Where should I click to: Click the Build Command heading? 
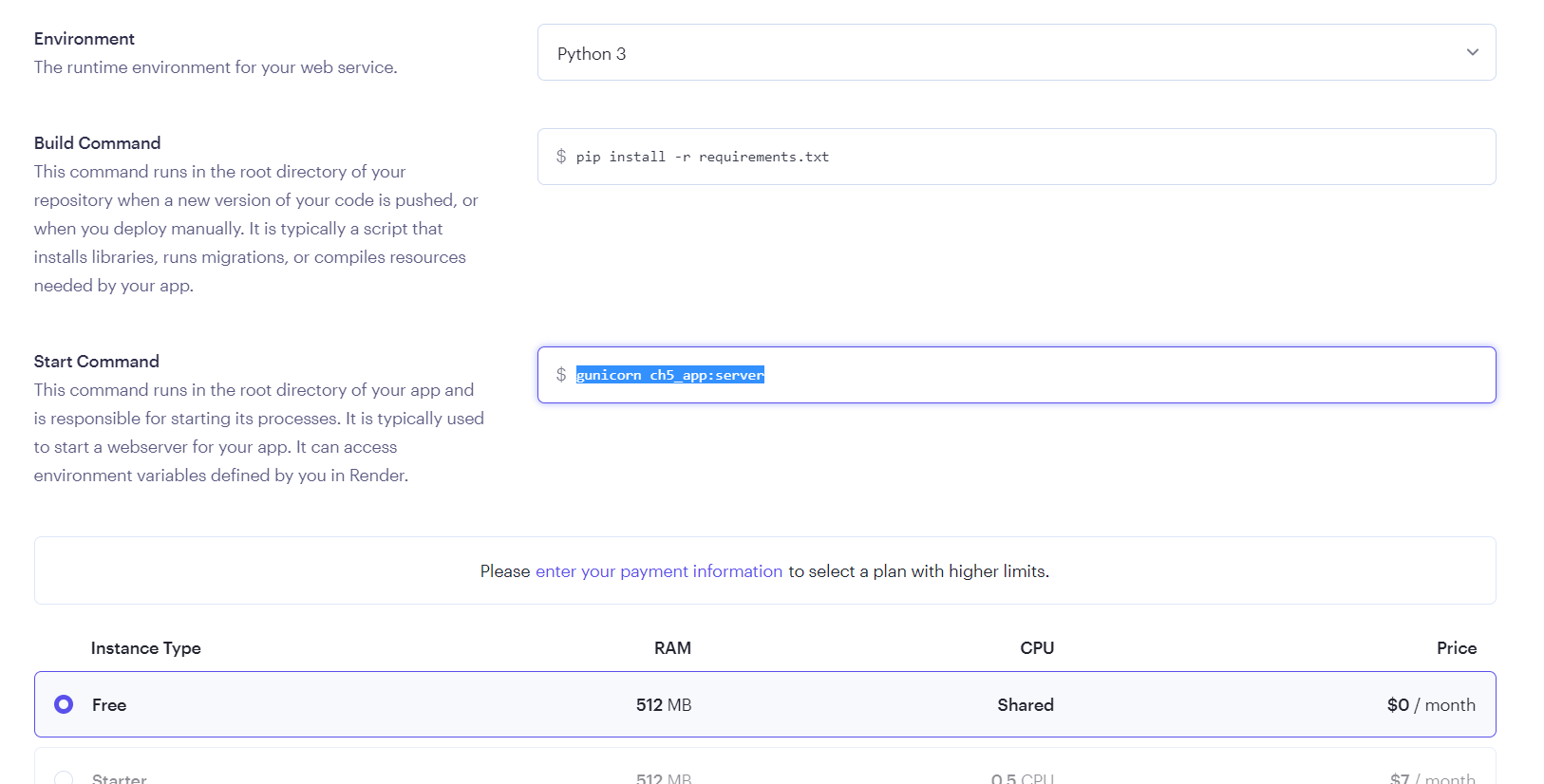[x=98, y=143]
